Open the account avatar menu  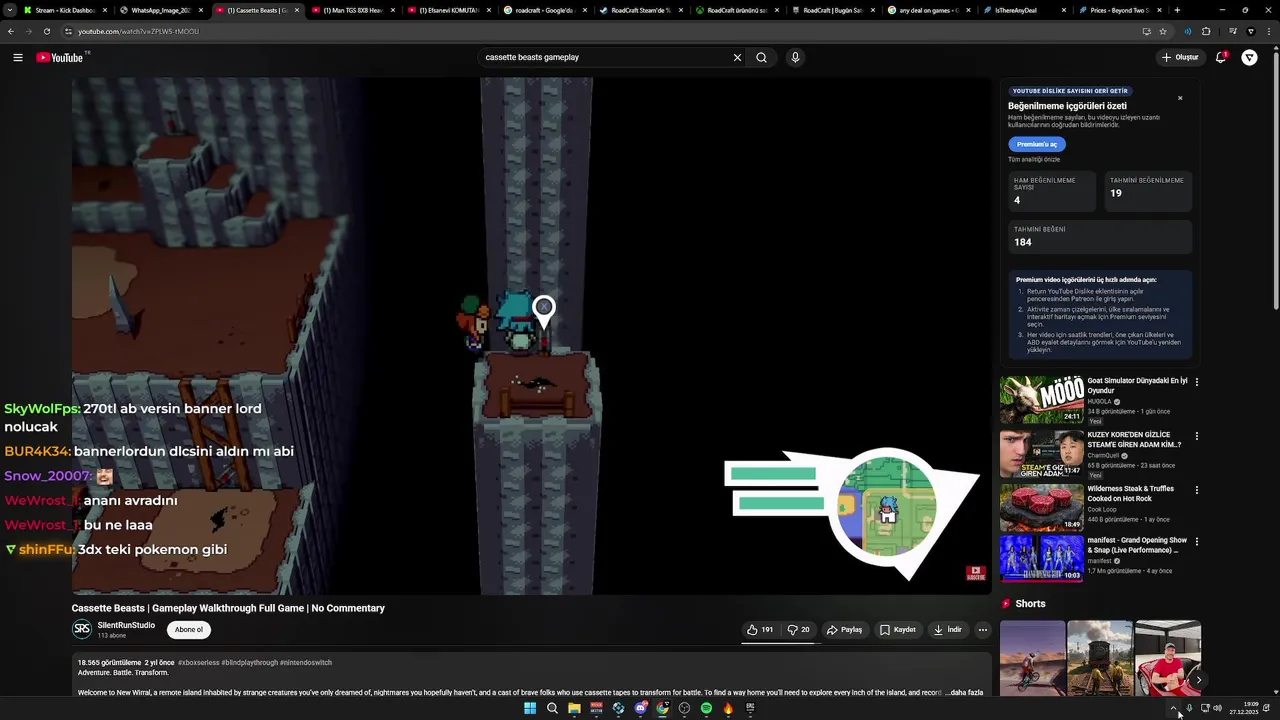1249,57
